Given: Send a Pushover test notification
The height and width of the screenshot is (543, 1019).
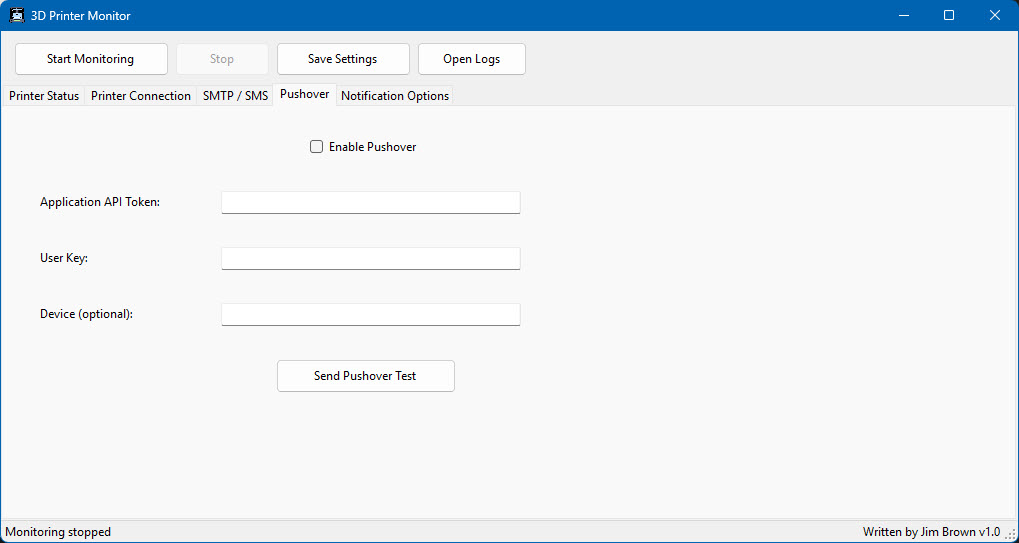Looking at the screenshot, I should point(366,376).
